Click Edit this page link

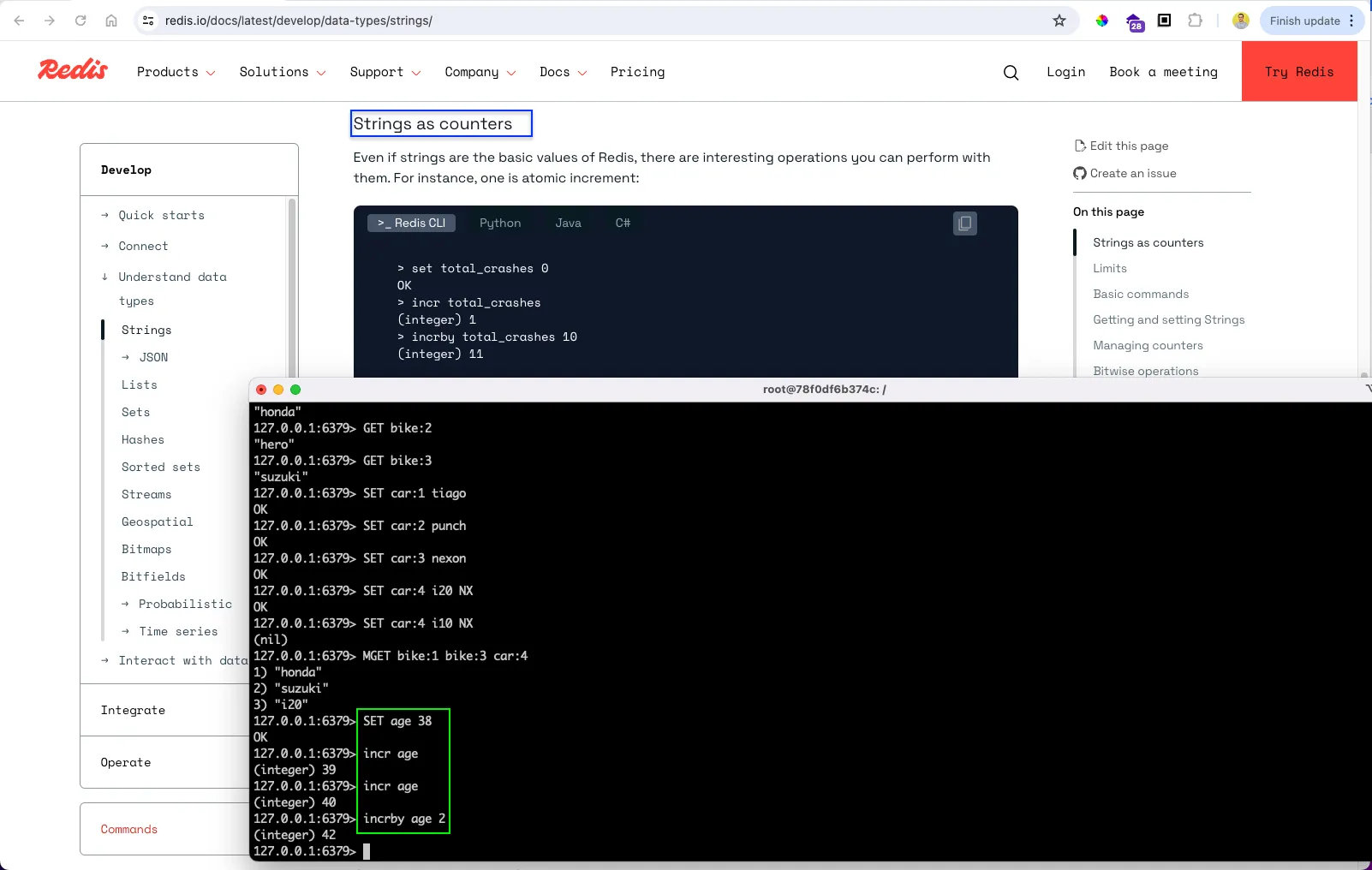1129,146
